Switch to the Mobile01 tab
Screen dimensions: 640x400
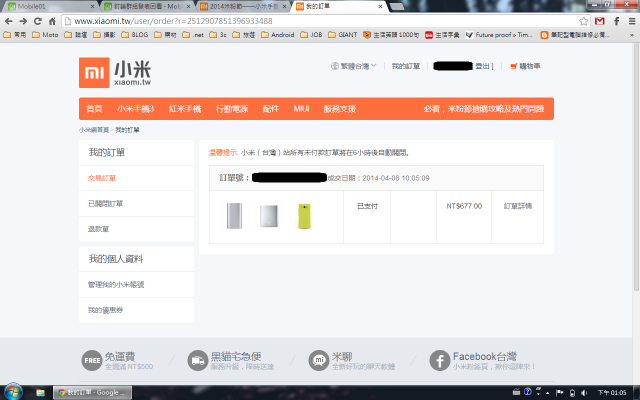49,7
